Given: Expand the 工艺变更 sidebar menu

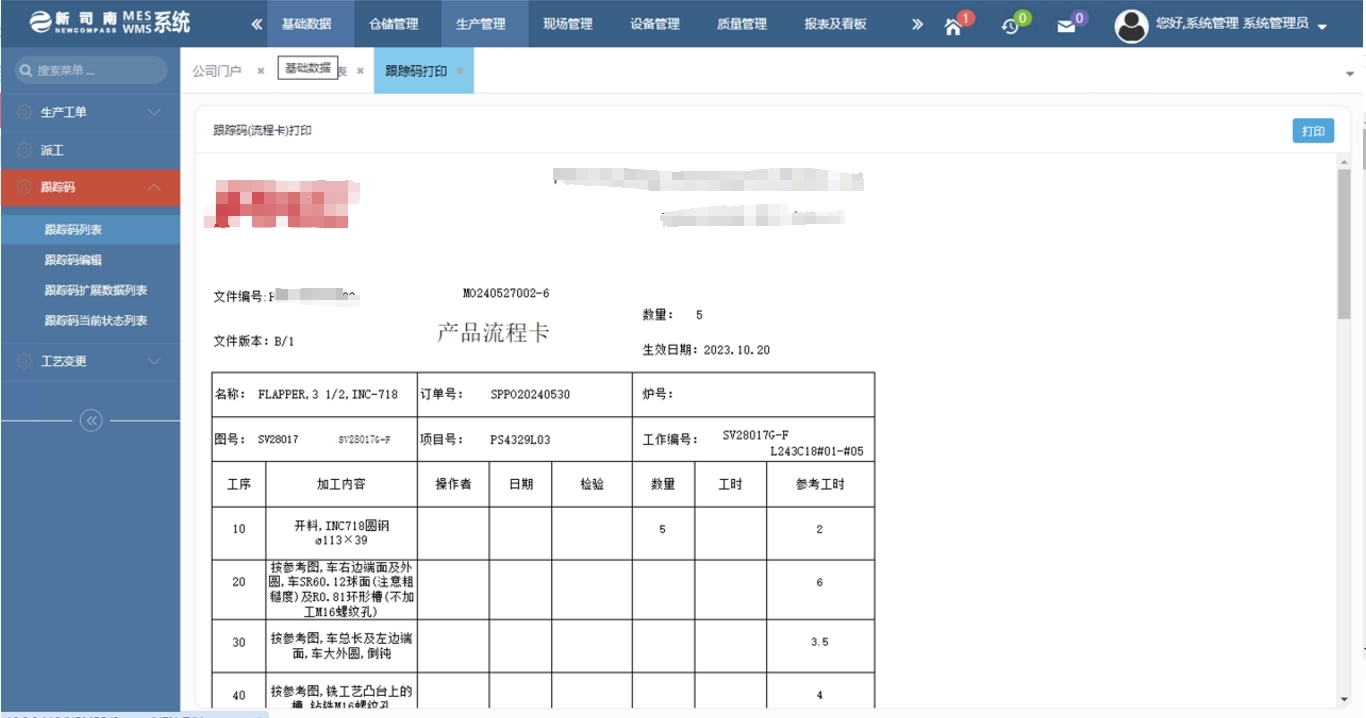Looking at the screenshot, I should coord(154,361).
